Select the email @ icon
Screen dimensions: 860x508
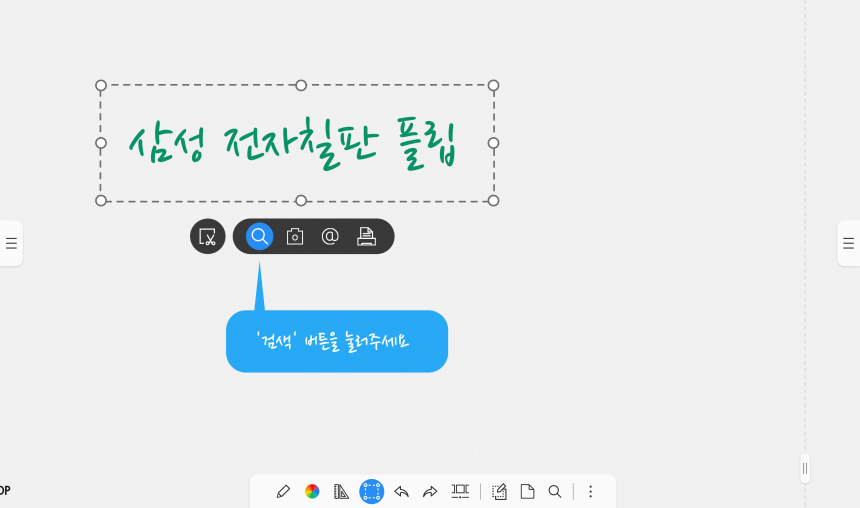pyautogui.click(x=330, y=236)
